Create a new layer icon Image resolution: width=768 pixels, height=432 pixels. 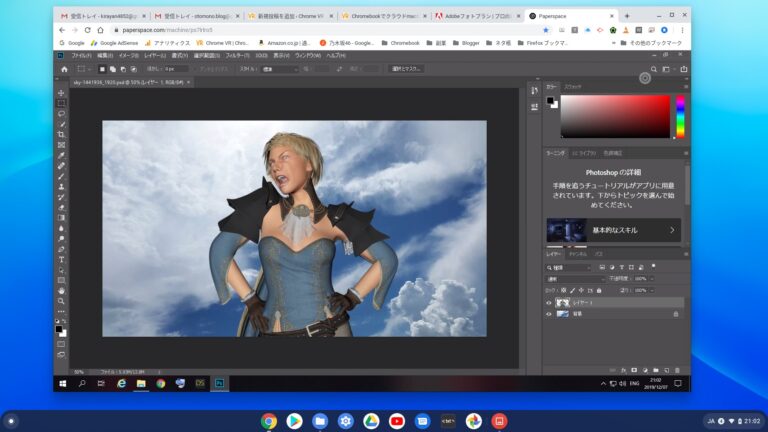pyautogui.click(x=667, y=370)
